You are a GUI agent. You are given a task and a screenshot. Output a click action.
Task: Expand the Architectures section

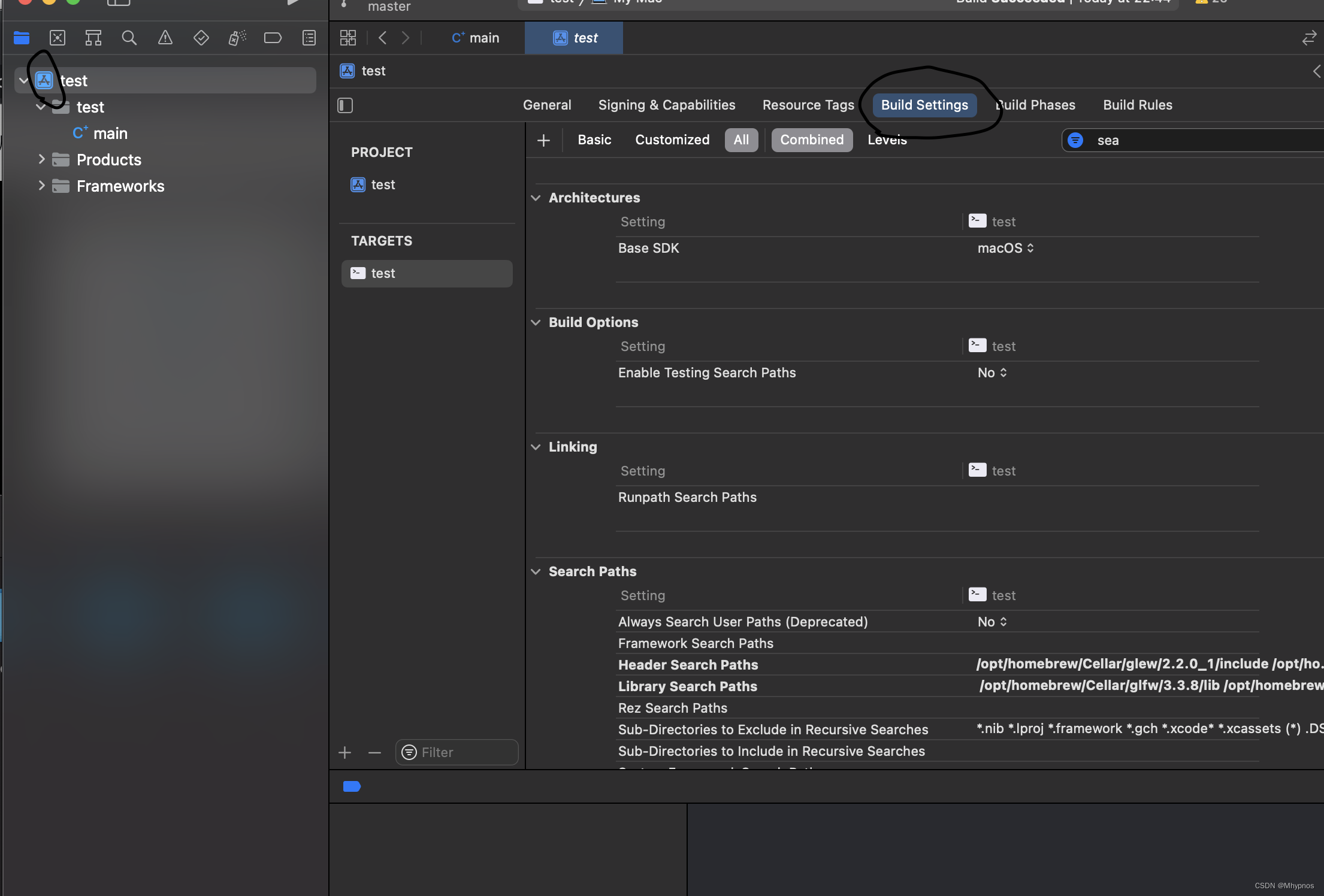(x=537, y=197)
